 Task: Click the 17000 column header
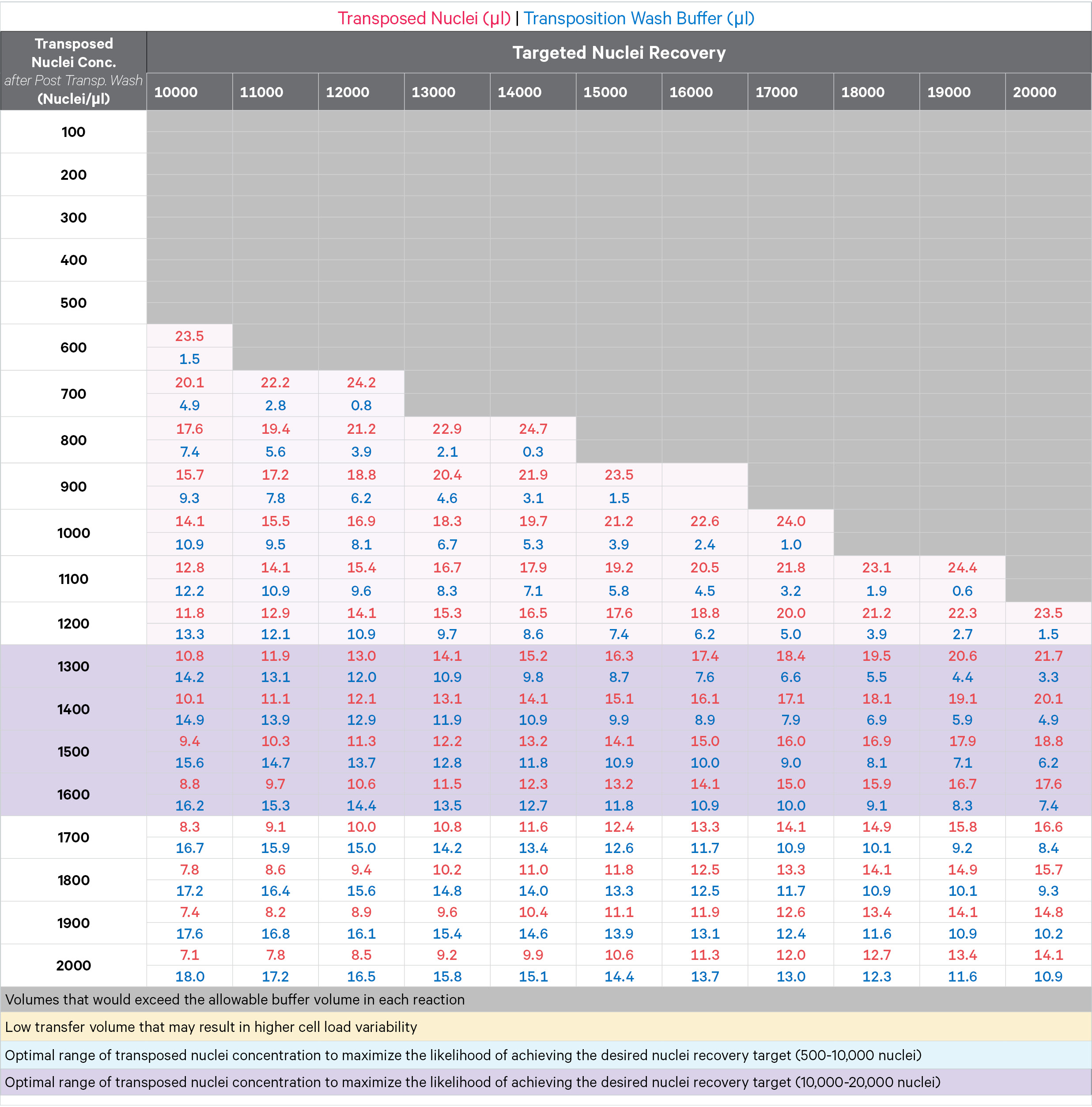(x=776, y=92)
